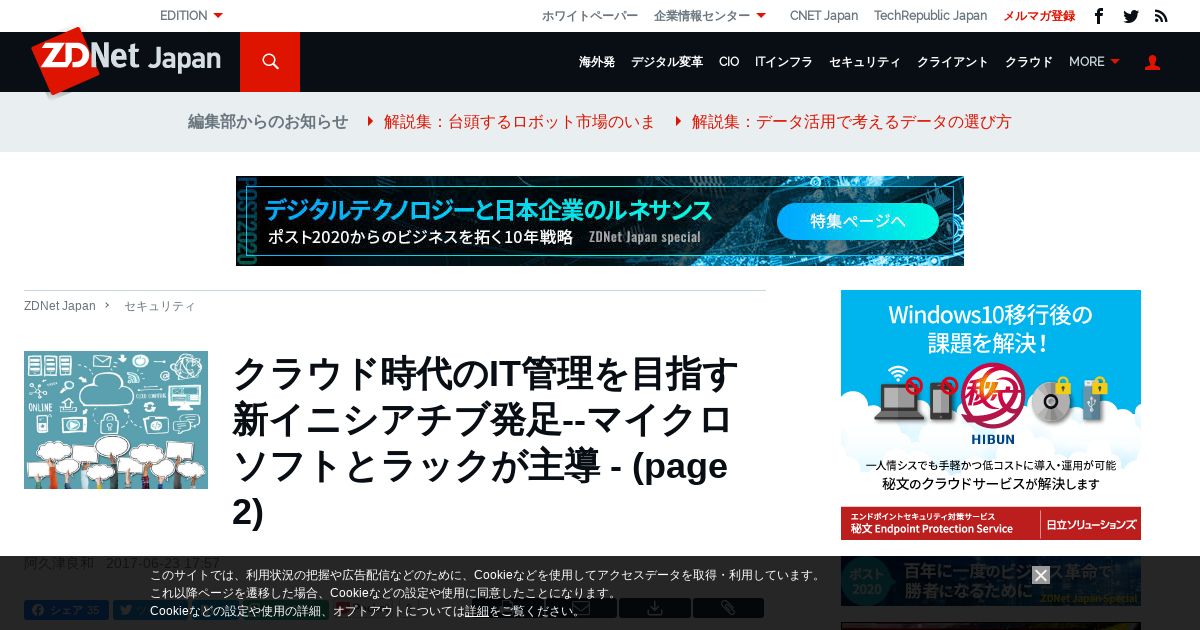Open the ポスト2020 sidebar banner
Image resolution: width=1200 pixels, height=630 pixels.
point(991,581)
